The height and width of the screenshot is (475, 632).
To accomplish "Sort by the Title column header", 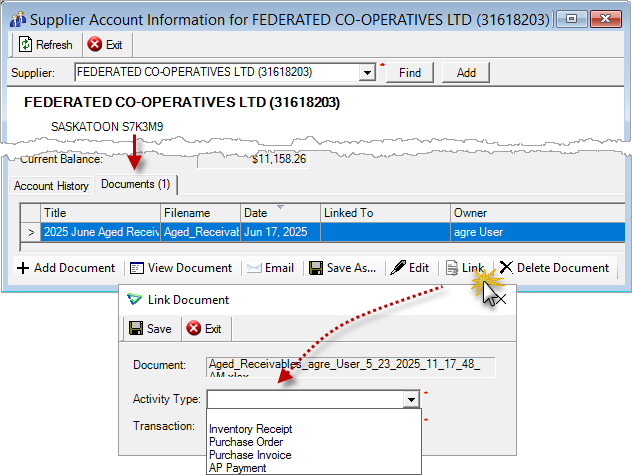I will click(100, 213).
